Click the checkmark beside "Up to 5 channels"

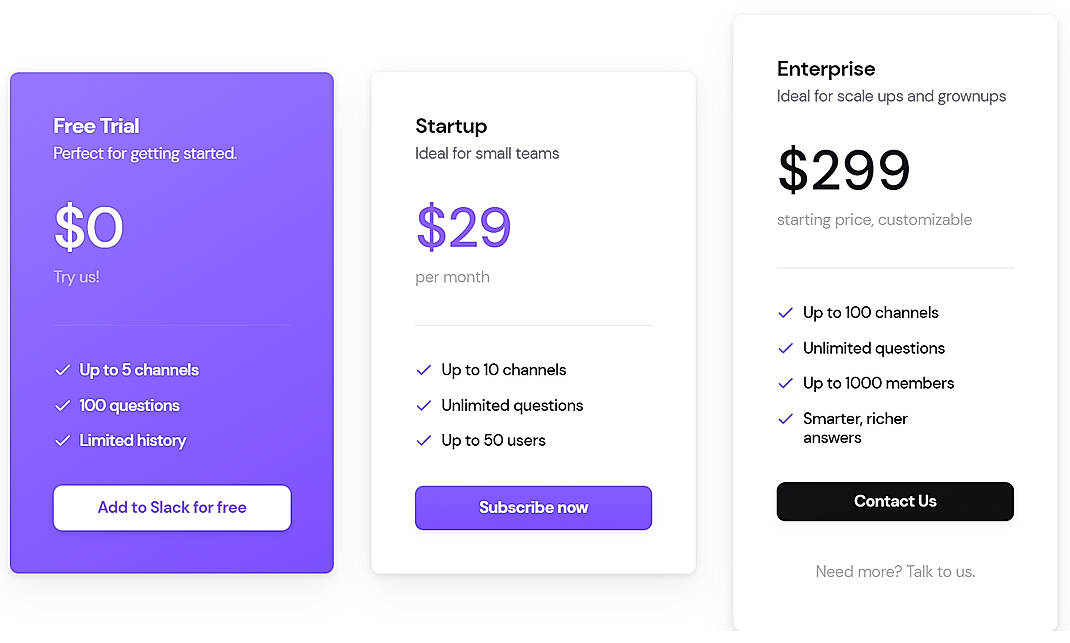coord(61,370)
